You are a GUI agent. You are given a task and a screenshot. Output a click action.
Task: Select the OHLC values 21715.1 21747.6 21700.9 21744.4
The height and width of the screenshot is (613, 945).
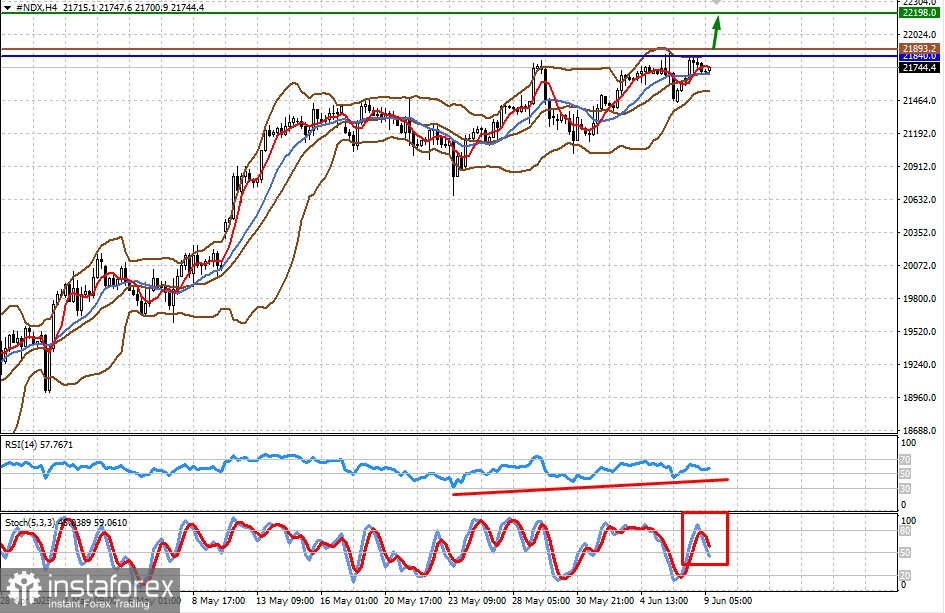pyautogui.click(x=133, y=8)
